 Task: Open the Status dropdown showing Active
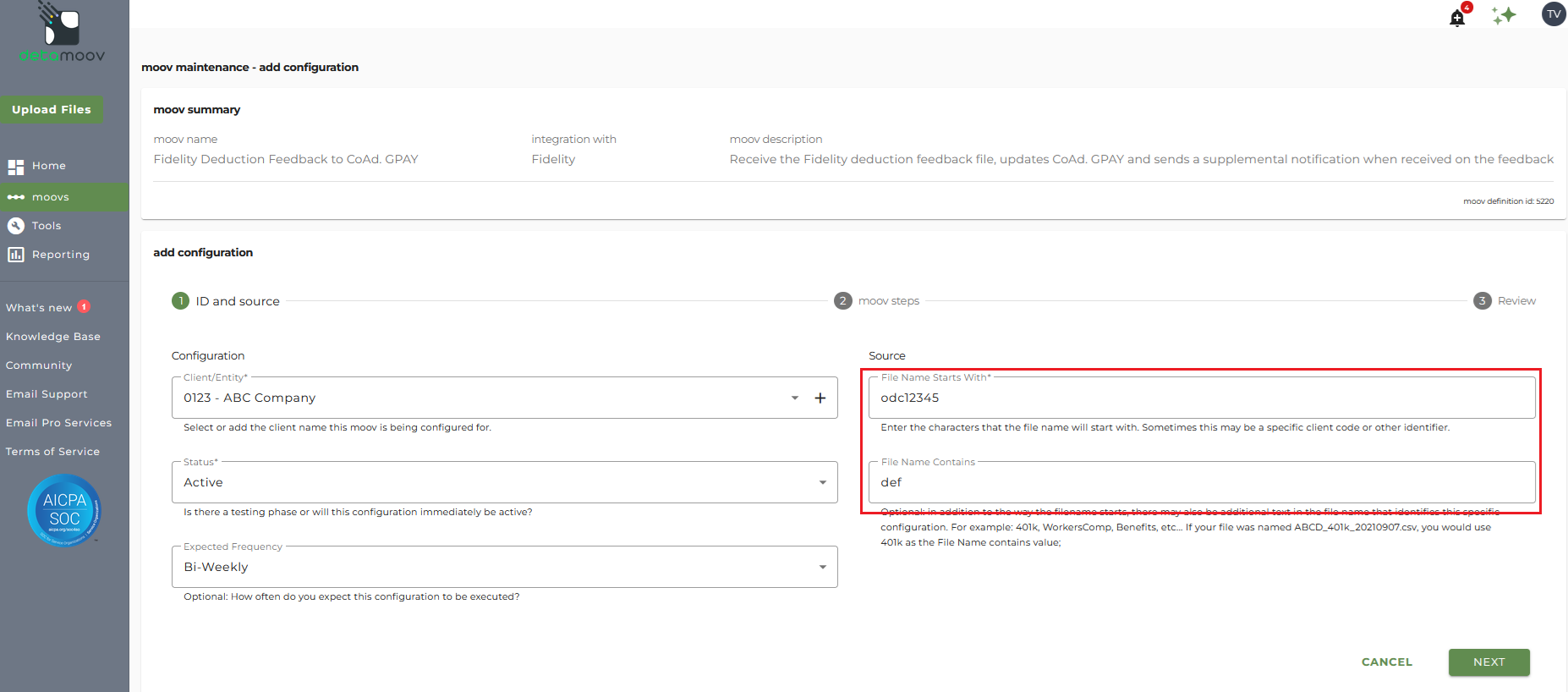(x=504, y=482)
